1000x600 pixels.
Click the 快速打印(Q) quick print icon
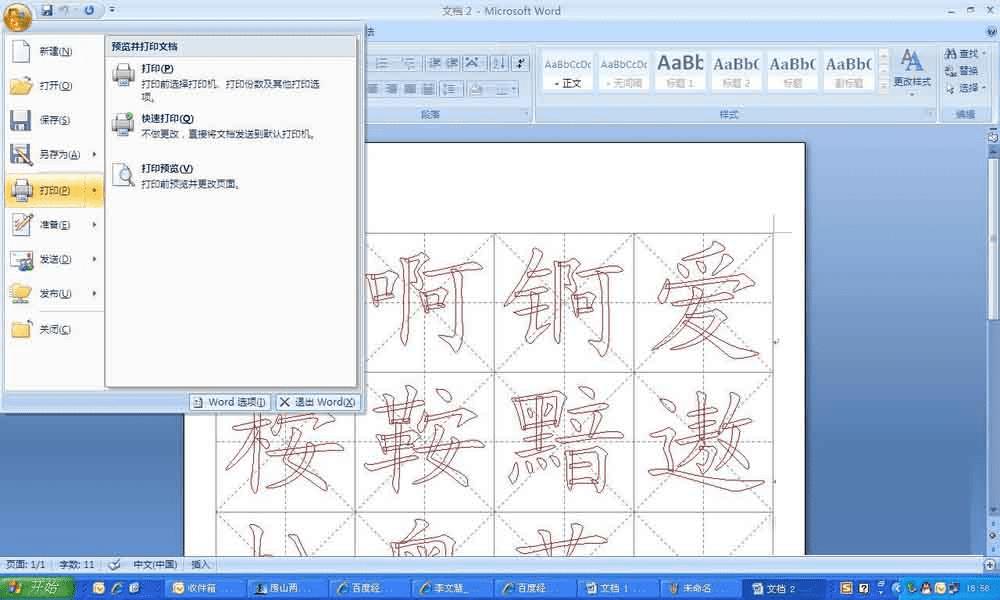[x=123, y=124]
